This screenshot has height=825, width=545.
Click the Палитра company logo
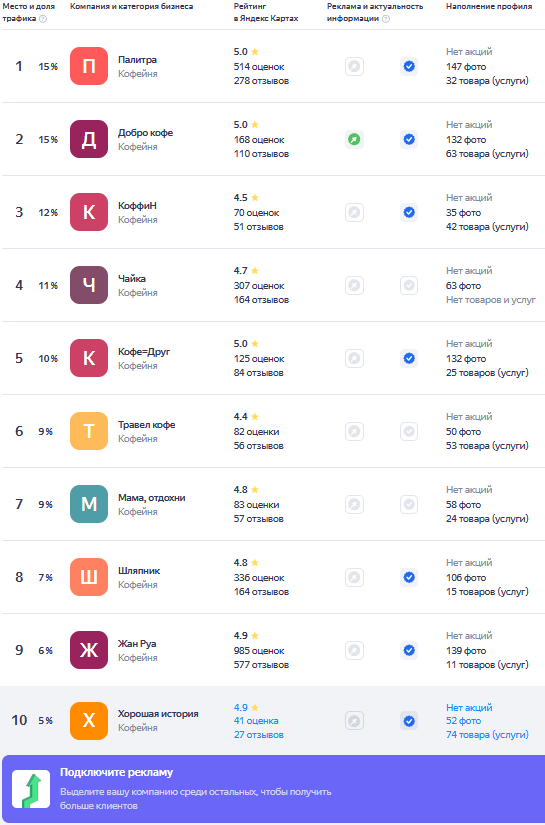click(x=89, y=66)
